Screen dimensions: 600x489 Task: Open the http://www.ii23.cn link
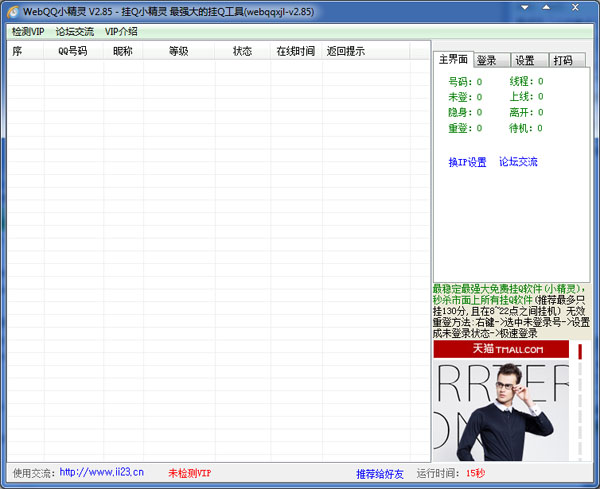tap(102, 473)
